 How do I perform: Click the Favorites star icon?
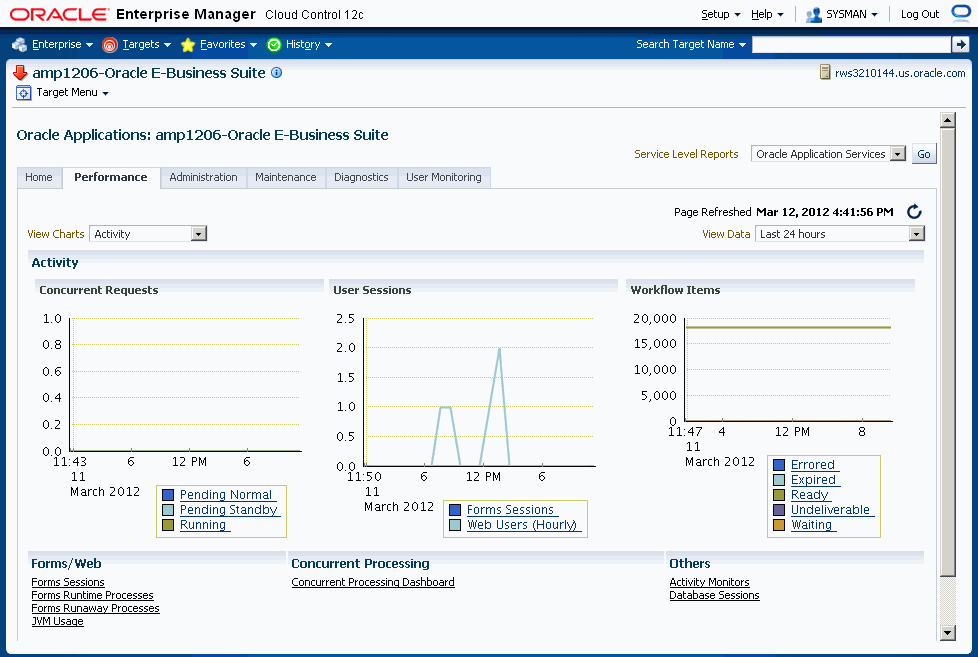pos(188,44)
